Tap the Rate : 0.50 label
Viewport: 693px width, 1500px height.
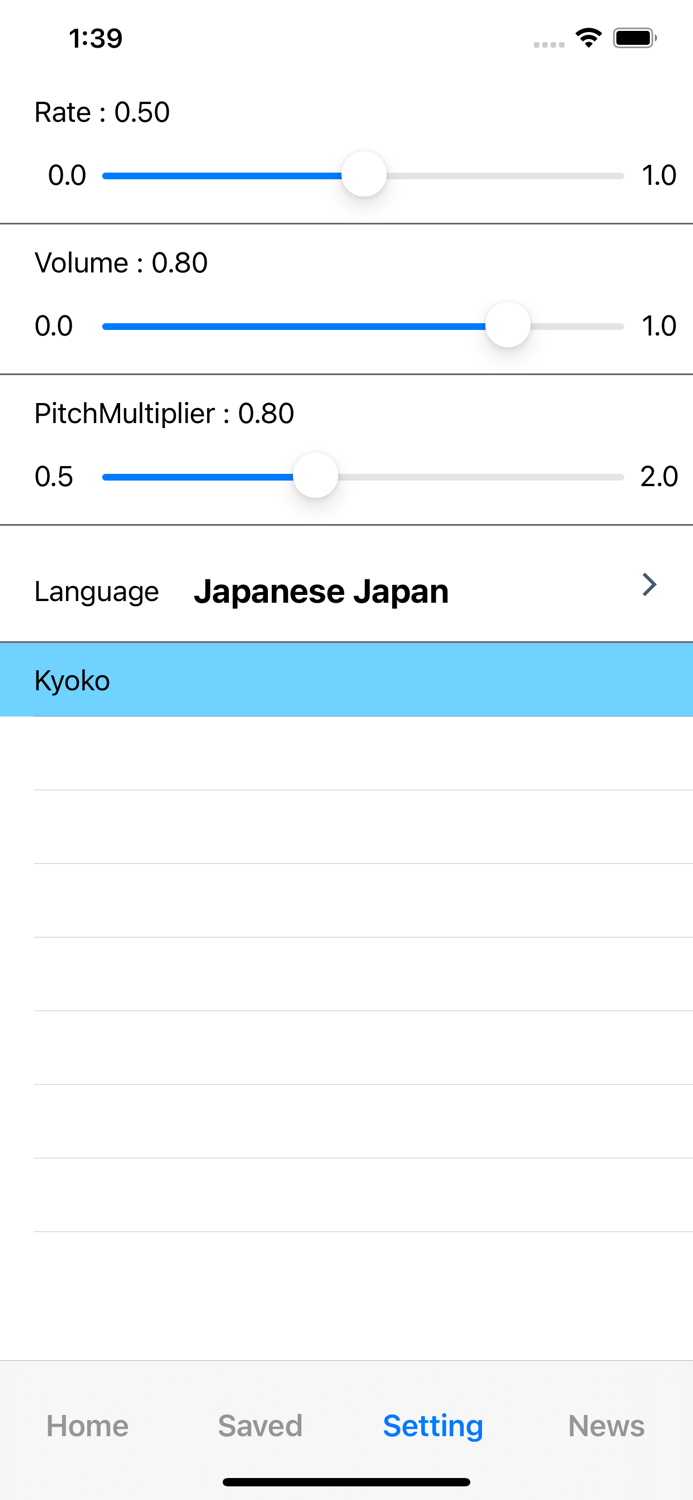[x=102, y=112]
